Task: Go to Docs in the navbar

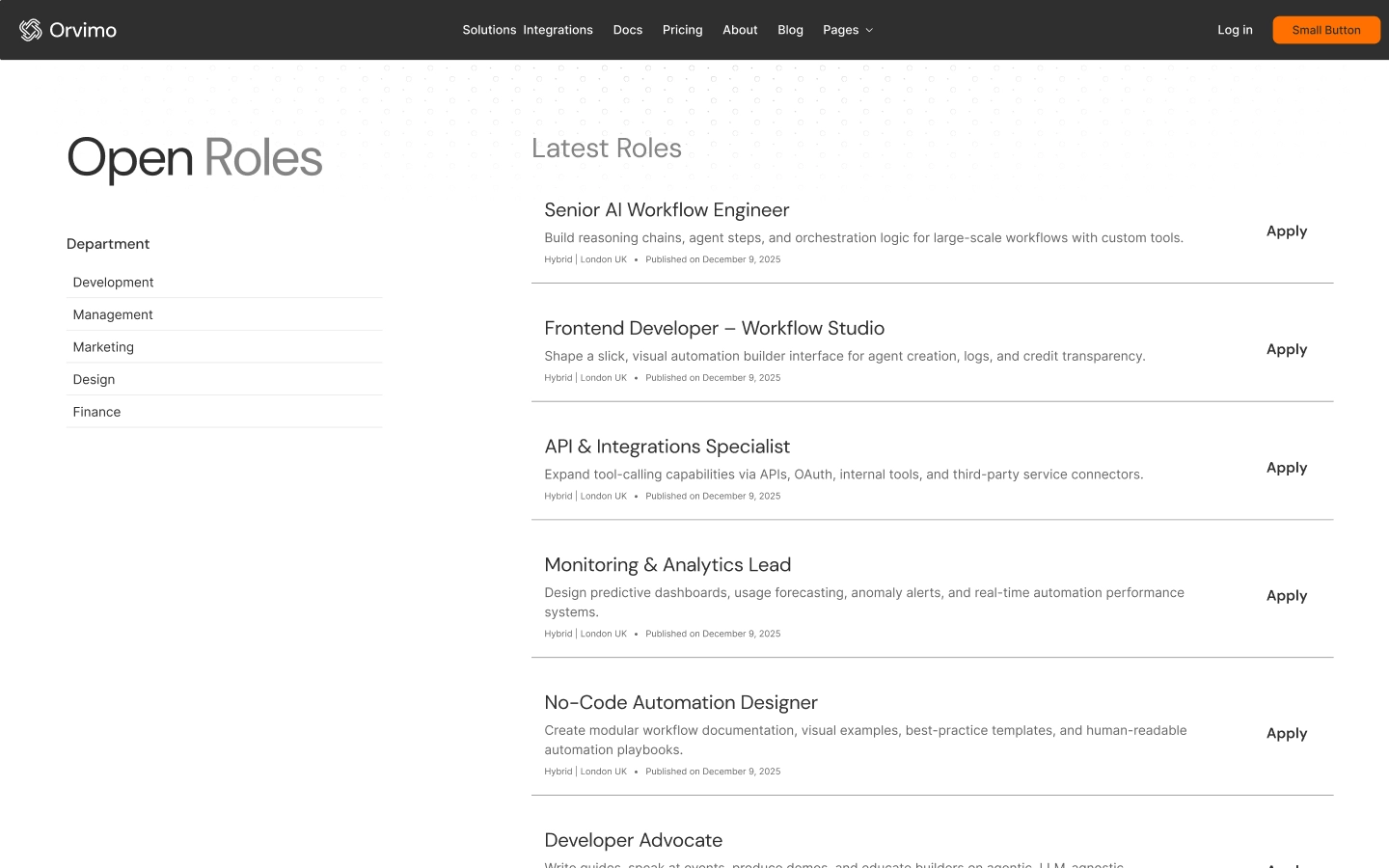Action: tap(628, 30)
